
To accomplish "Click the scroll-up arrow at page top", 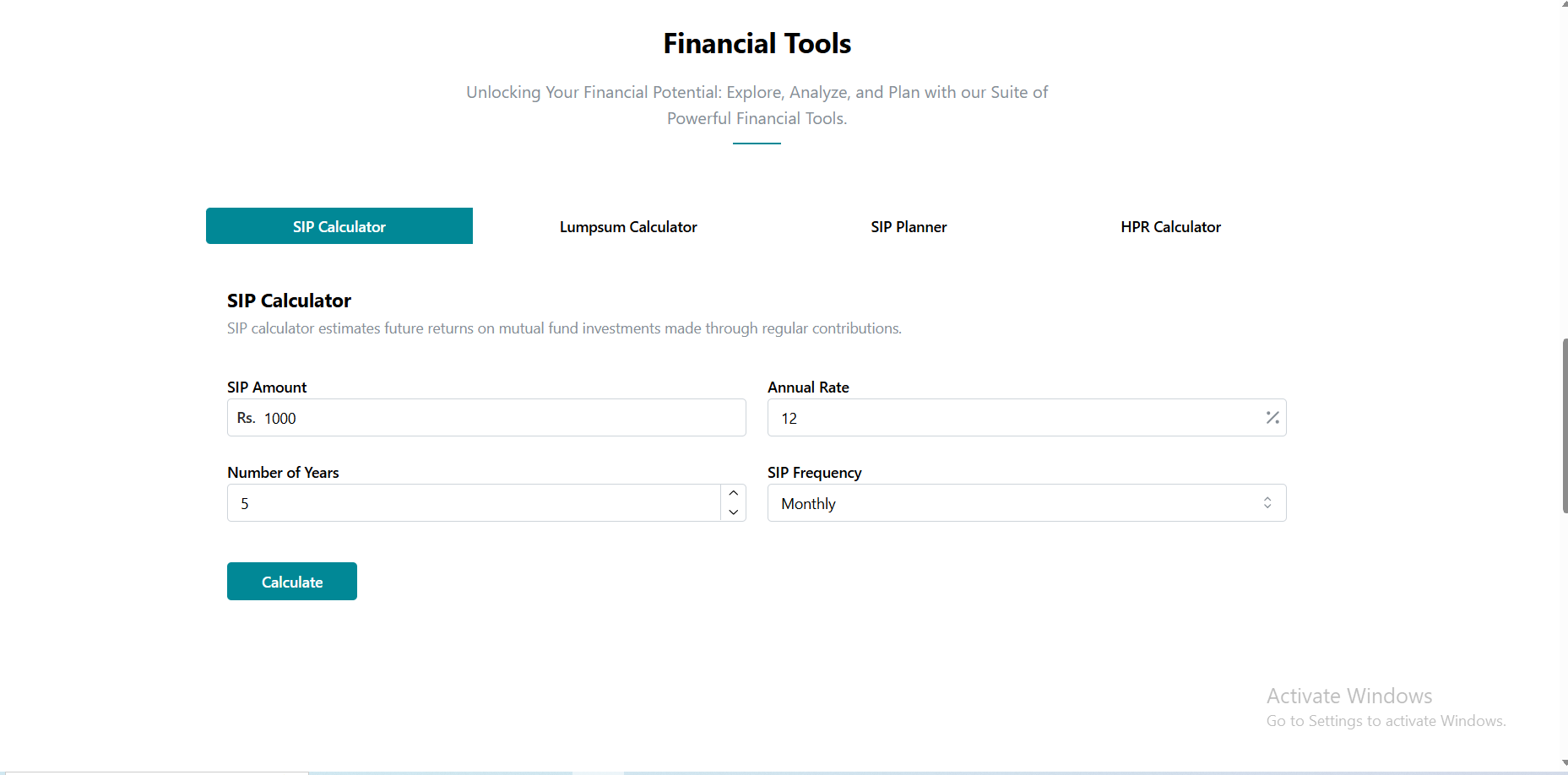I will 1564,4.
